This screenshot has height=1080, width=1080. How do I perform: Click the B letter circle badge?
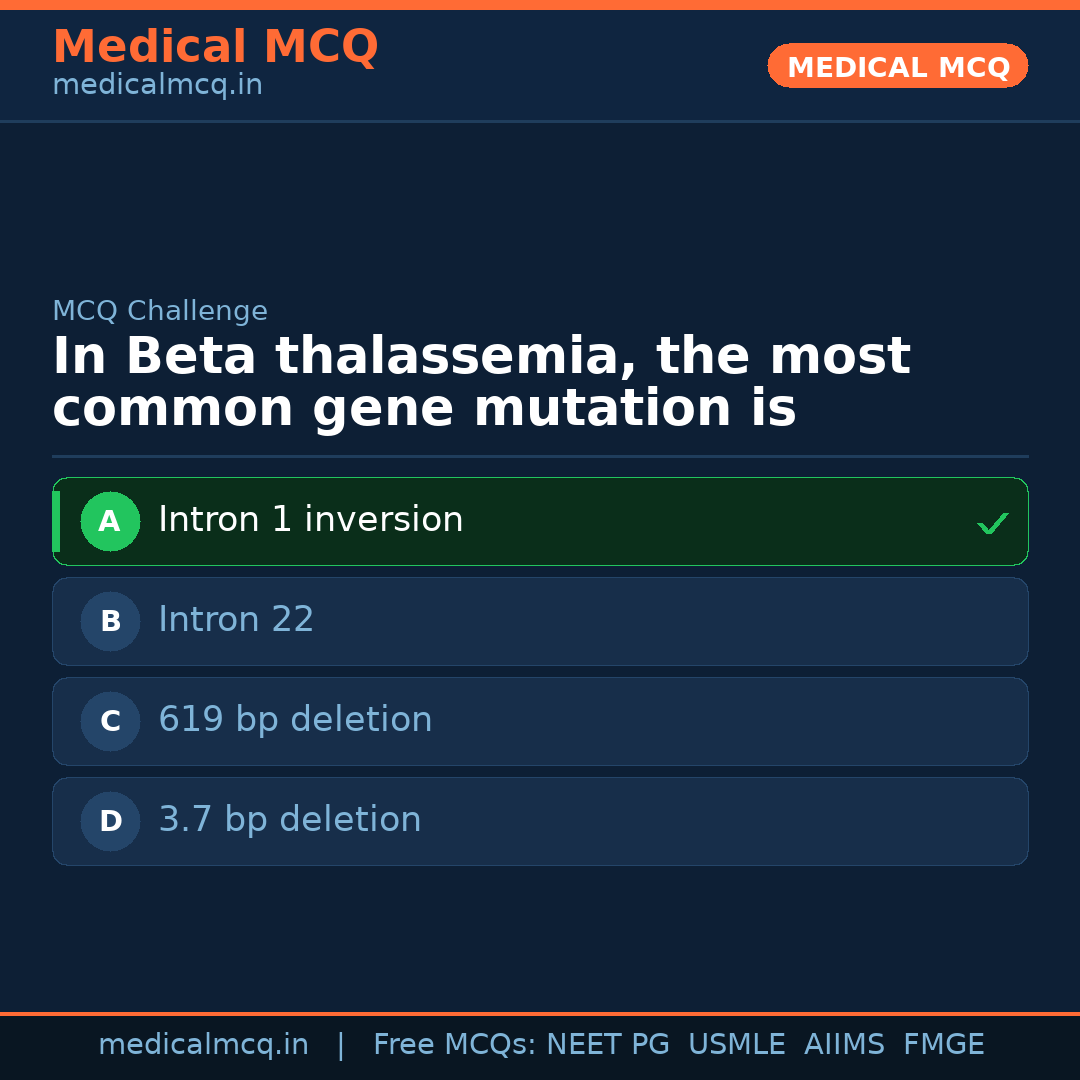110,621
